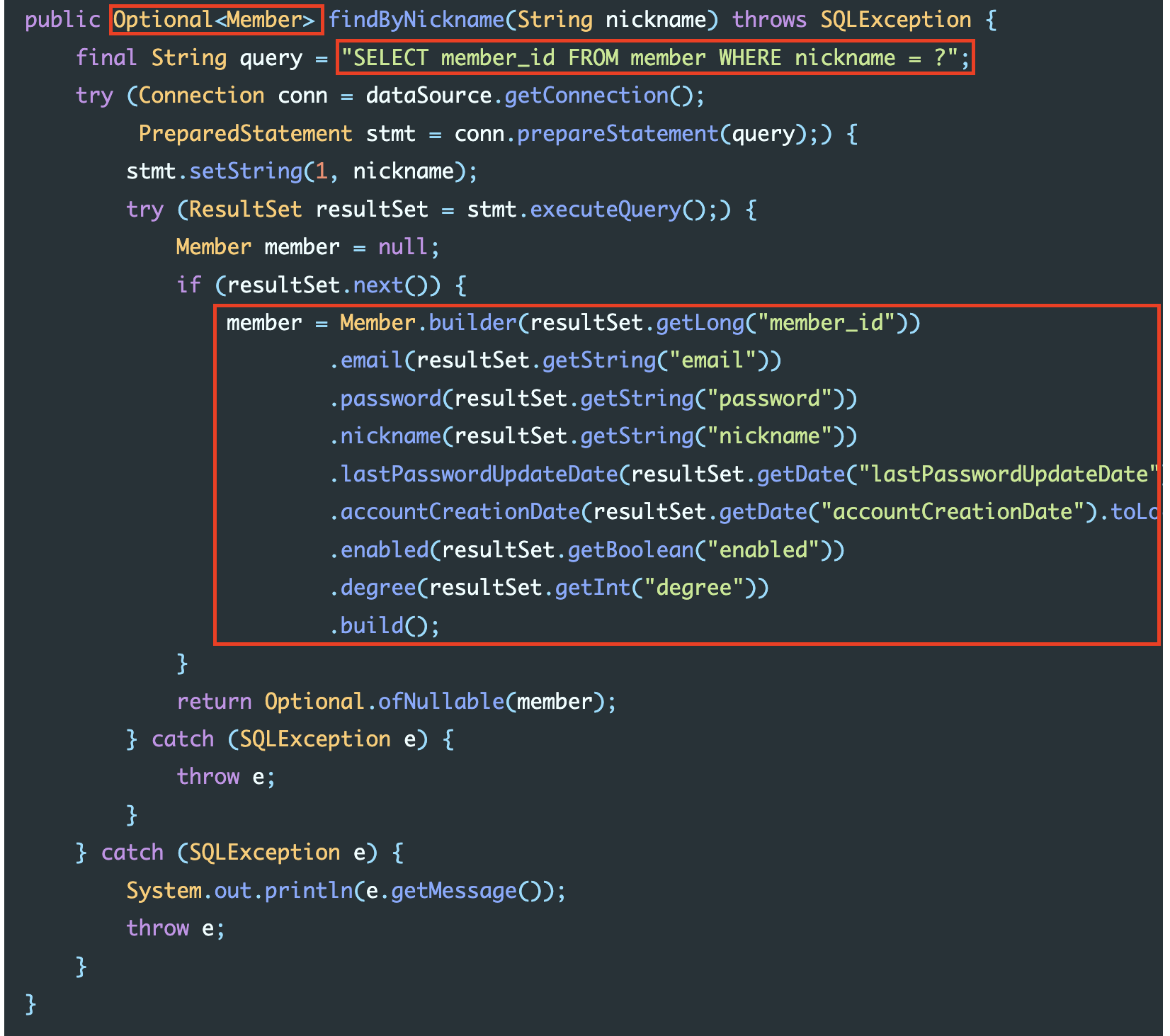Click the .email builder line
This screenshot has width=1170, height=1036.
pyautogui.click(x=555, y=360)
